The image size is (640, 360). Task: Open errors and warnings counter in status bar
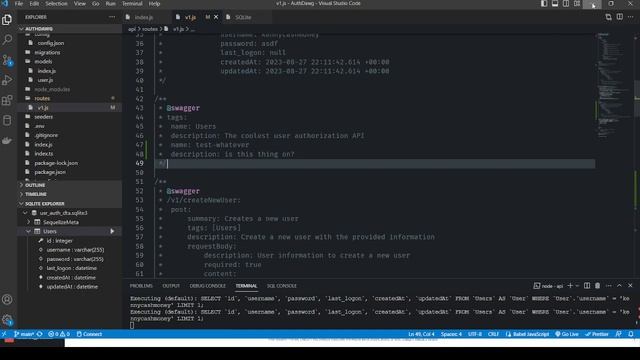coord(59,334)
